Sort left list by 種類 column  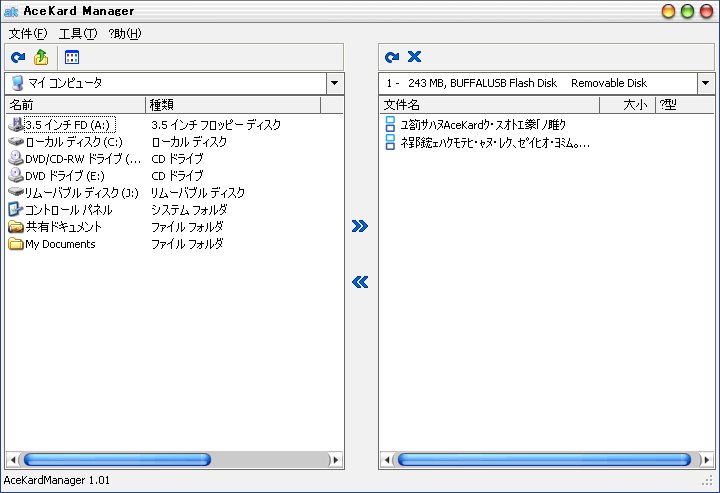[233, 105]
